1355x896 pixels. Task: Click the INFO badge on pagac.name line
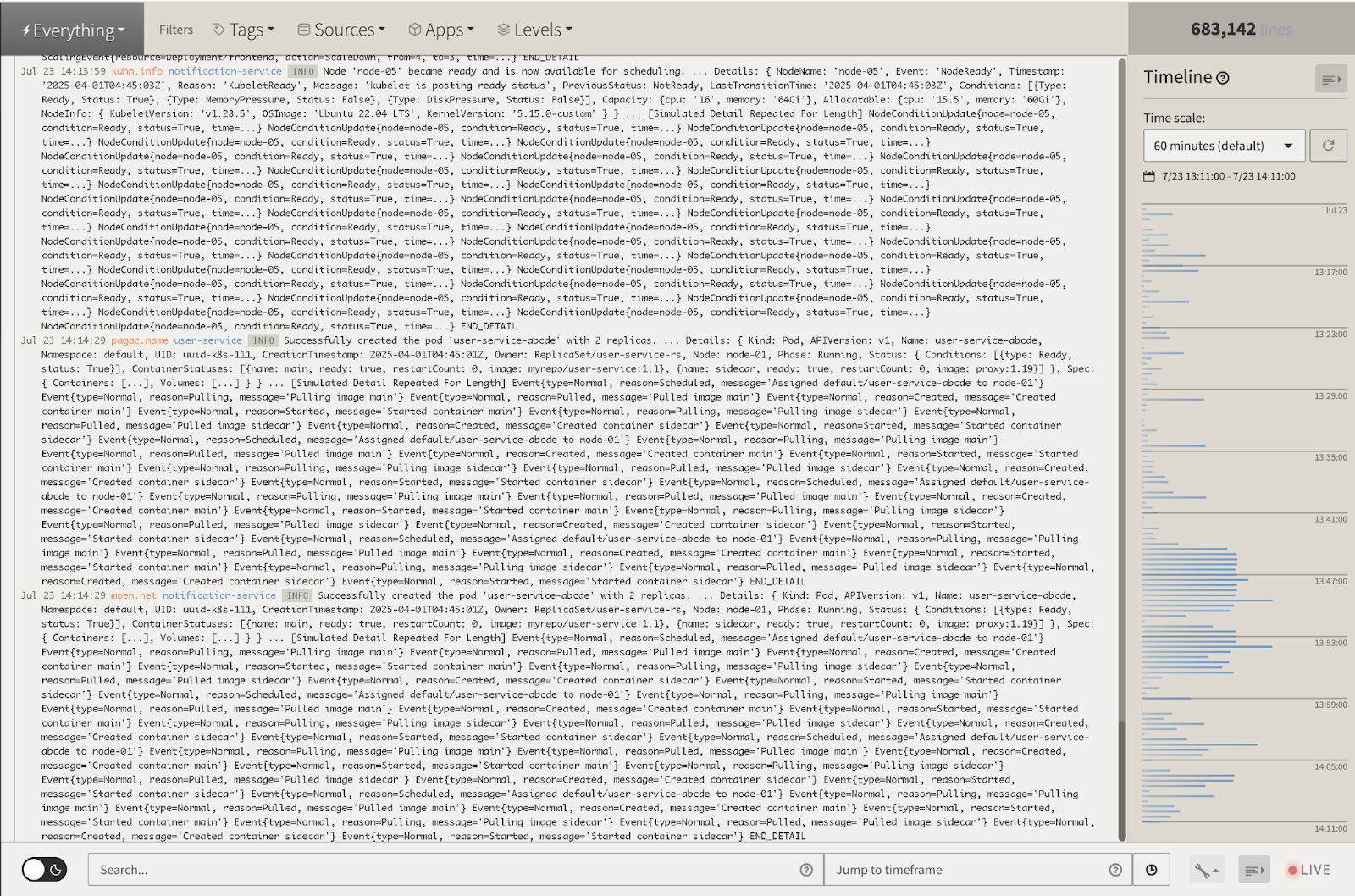tap(263, 340)
